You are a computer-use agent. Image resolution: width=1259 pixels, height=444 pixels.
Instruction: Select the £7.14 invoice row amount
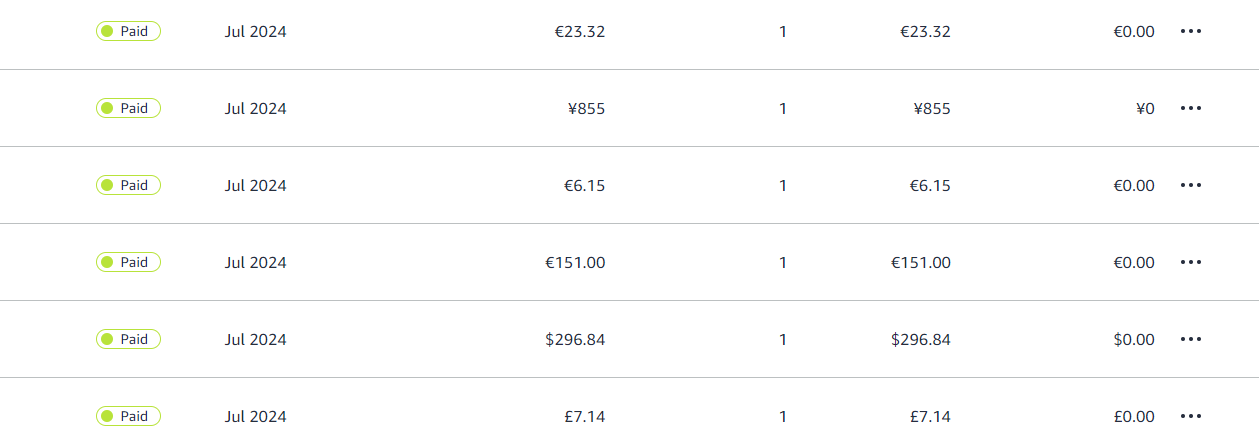(581, 416)
